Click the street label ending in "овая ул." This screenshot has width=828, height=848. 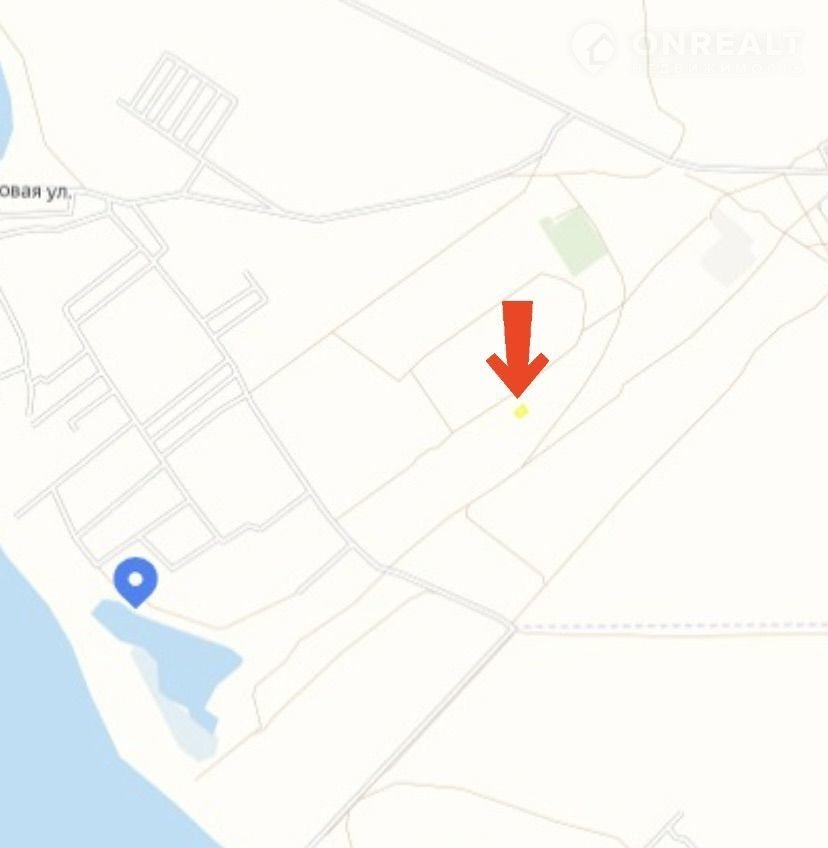35,192
